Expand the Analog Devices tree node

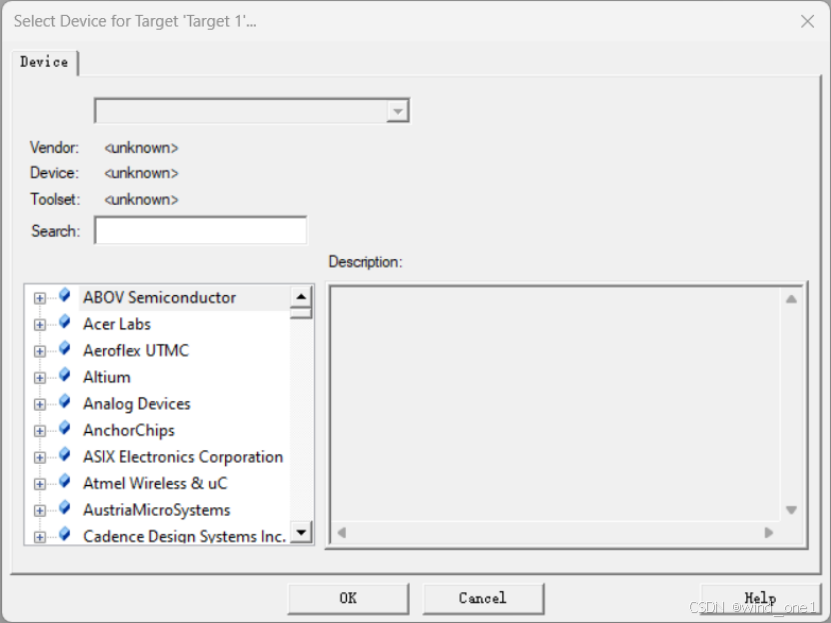pos(39,404)
